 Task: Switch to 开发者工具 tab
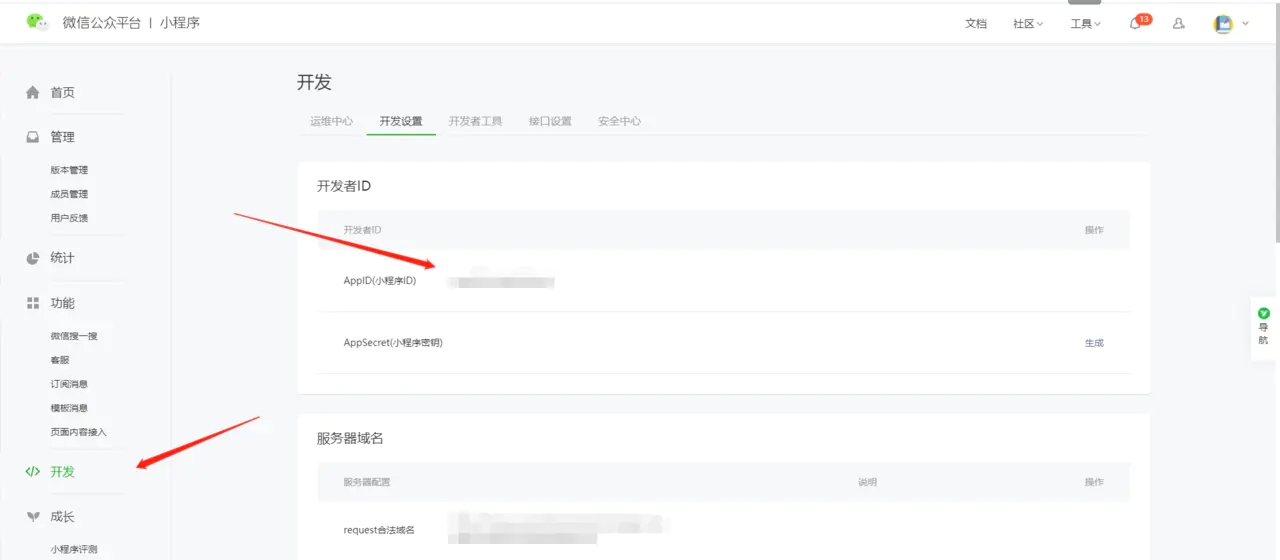475,121
